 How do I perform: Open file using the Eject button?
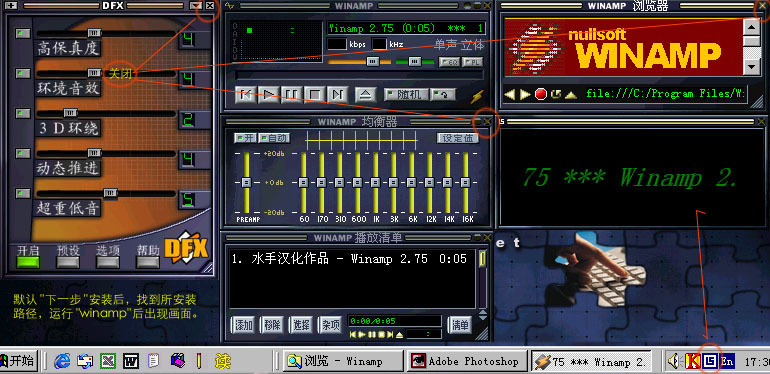[x=365, y=94]
